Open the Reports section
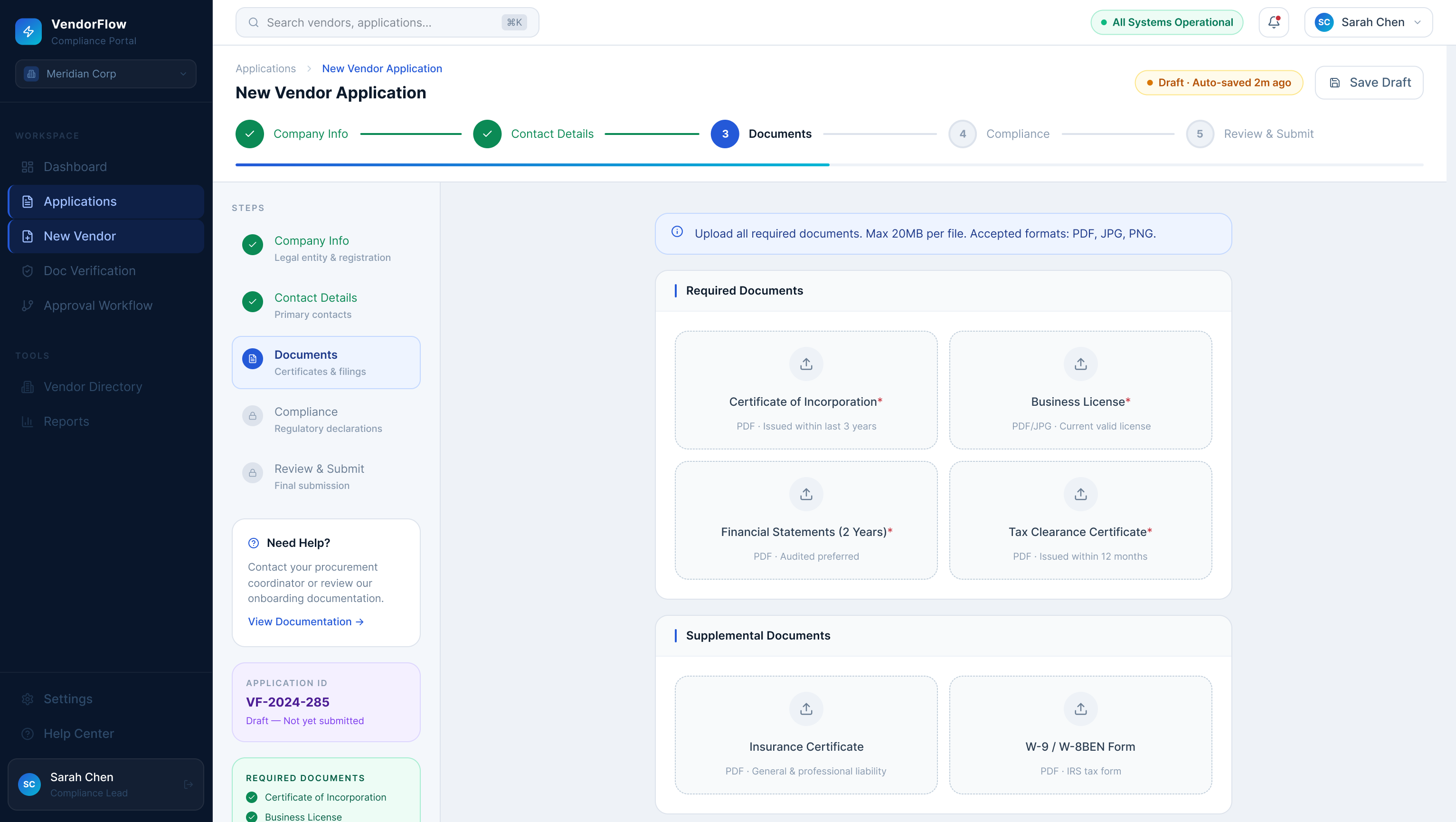The width and height of the screenshot is (1456, 822). point(106,421)
